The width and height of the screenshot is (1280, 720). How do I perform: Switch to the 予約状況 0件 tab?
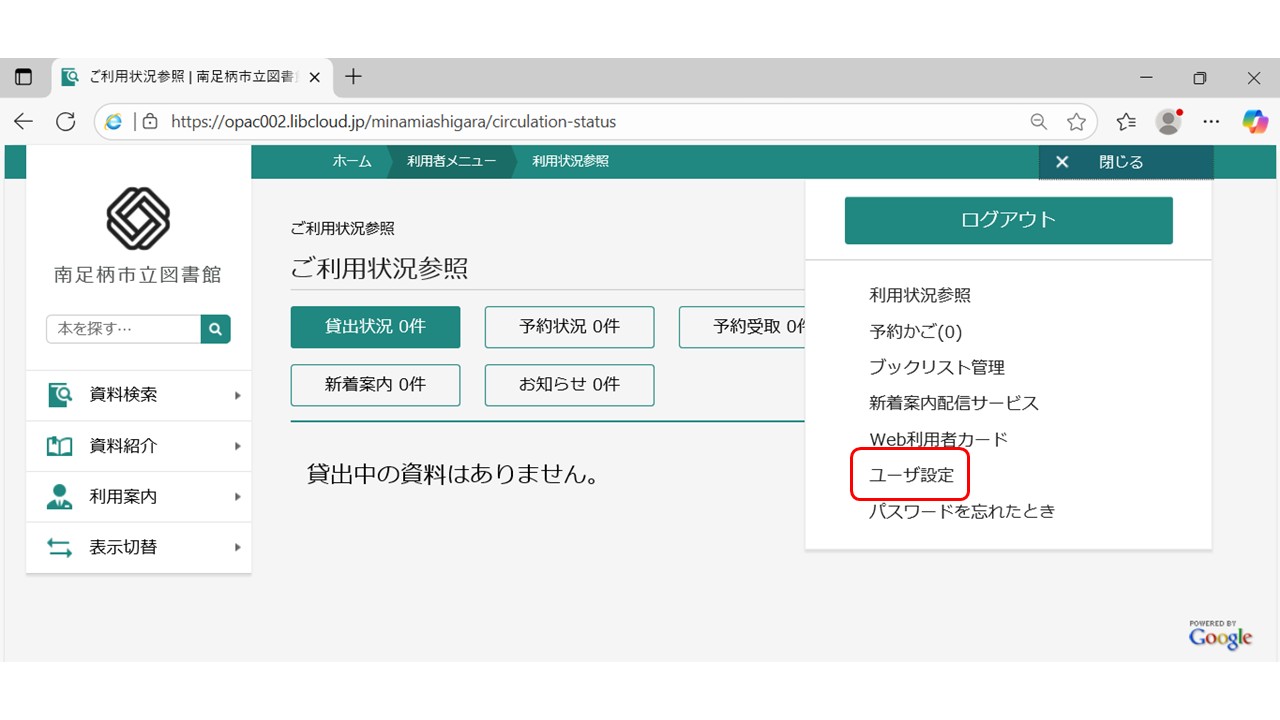point(569,327)
